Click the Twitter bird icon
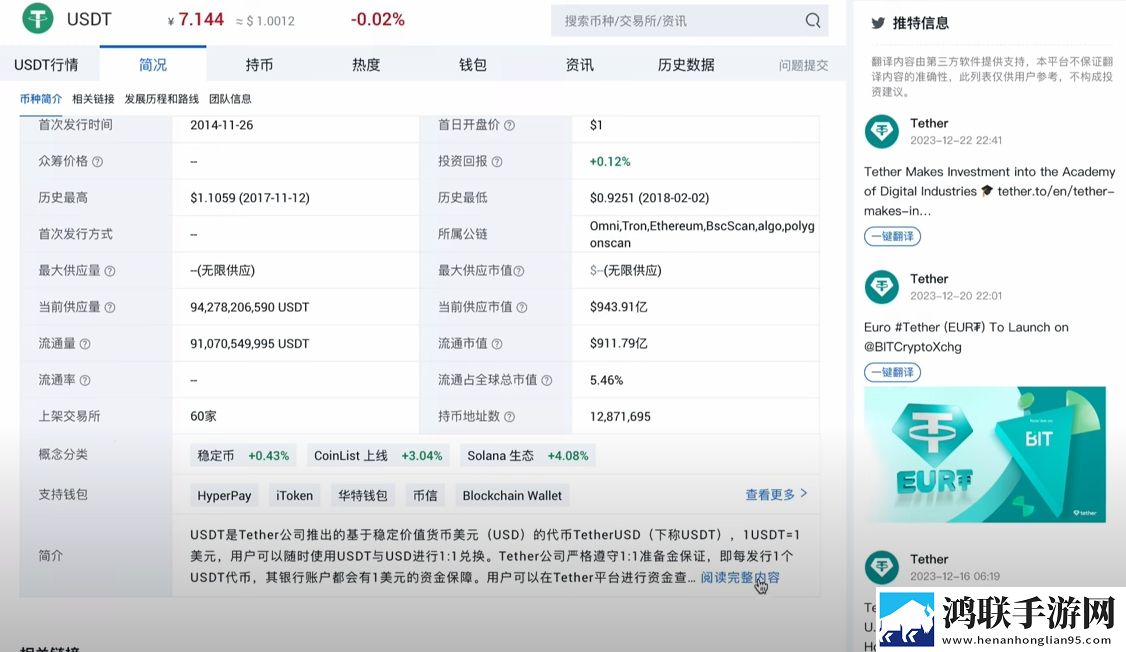1126x652 pixels. pyautogui.click(x=878, y=23)
